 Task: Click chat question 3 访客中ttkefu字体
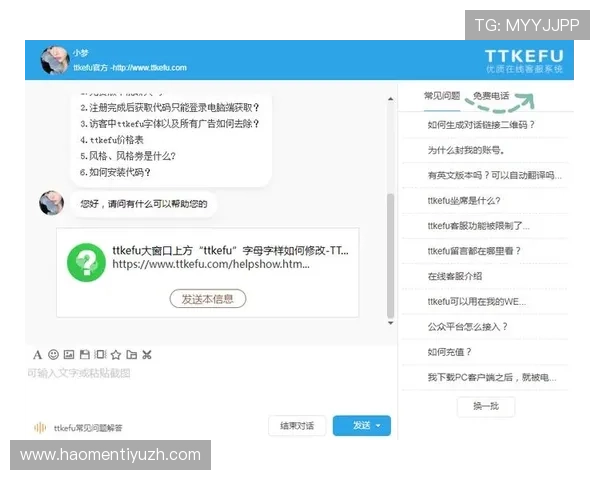tap(170, 124)
